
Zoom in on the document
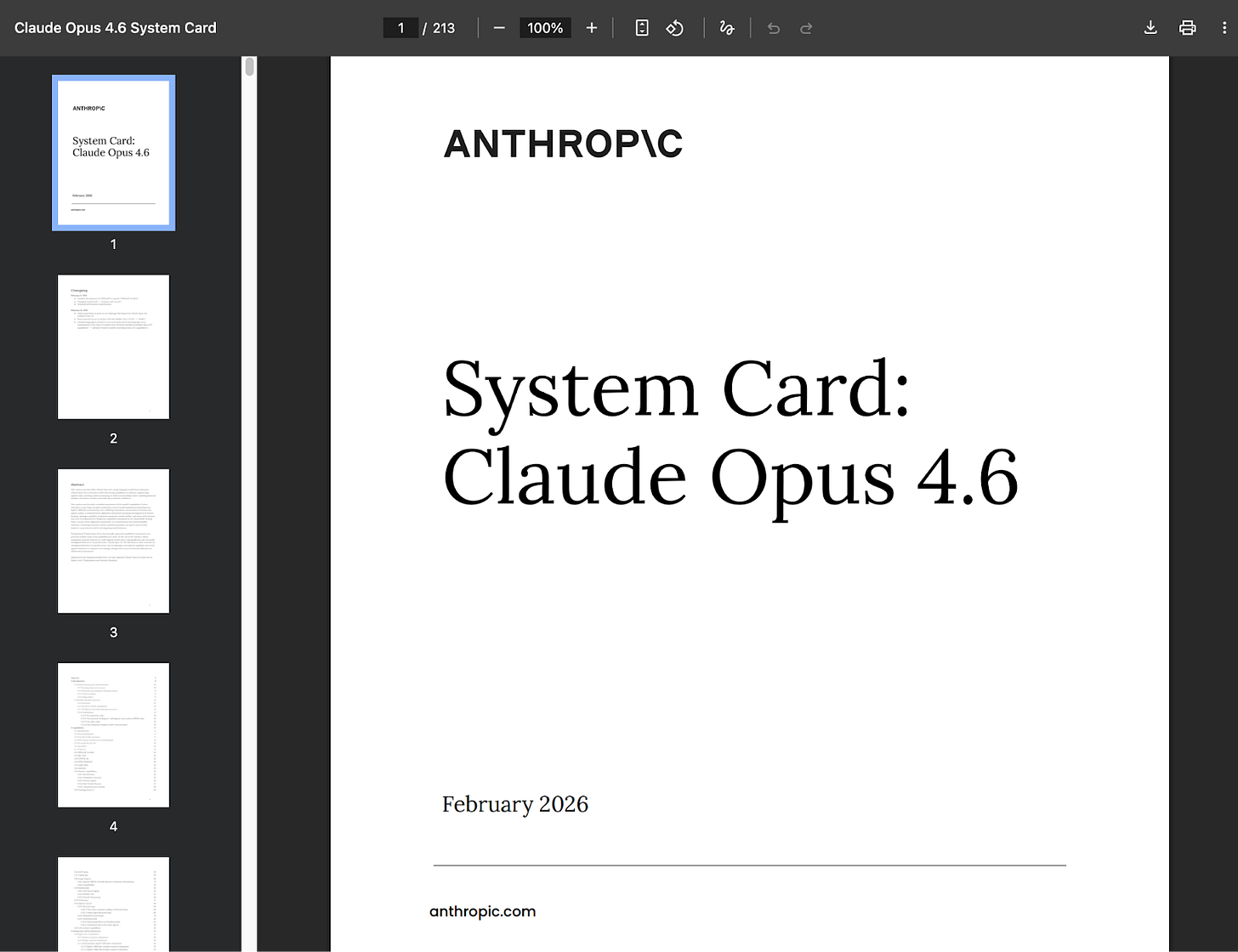(591, 27)
